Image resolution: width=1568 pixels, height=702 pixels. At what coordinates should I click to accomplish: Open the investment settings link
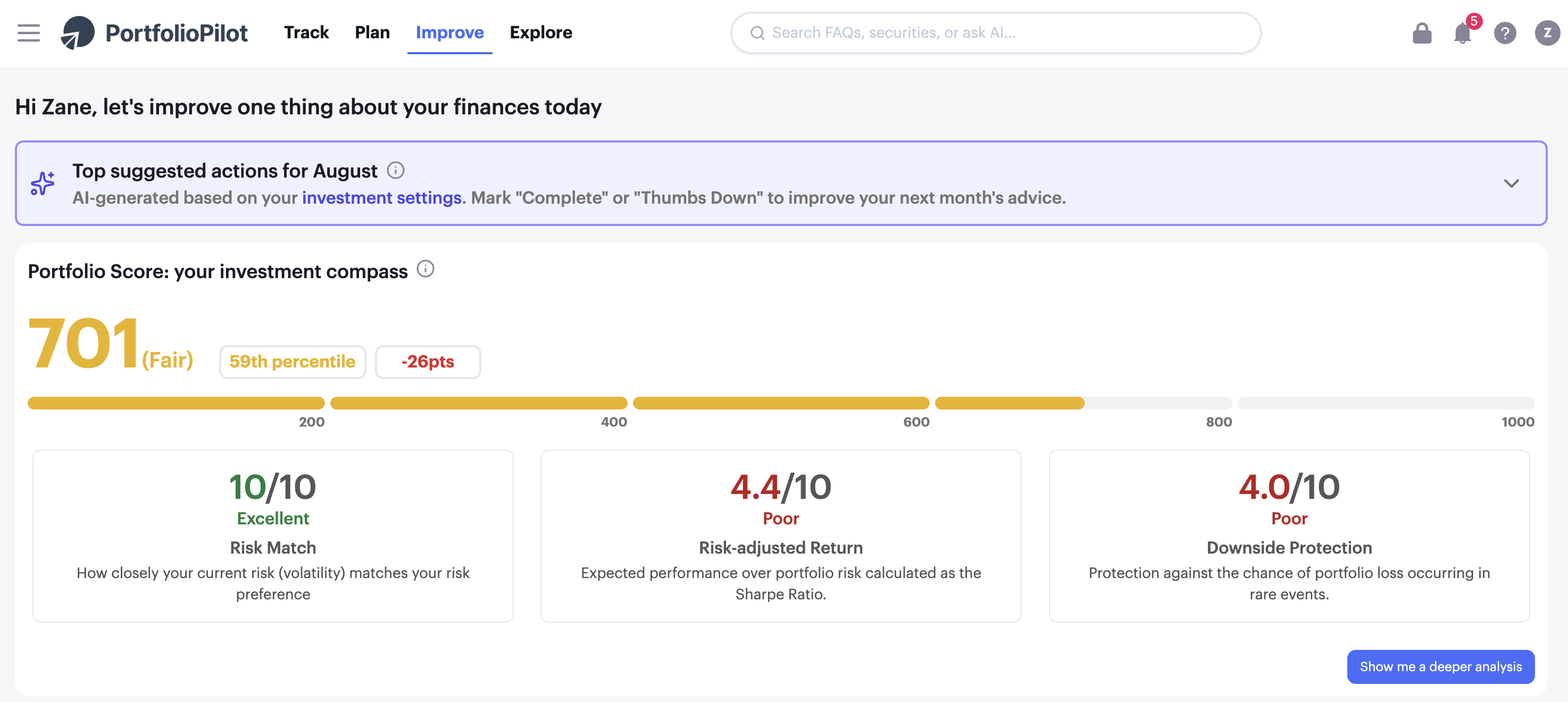click(x=382, y=198)
